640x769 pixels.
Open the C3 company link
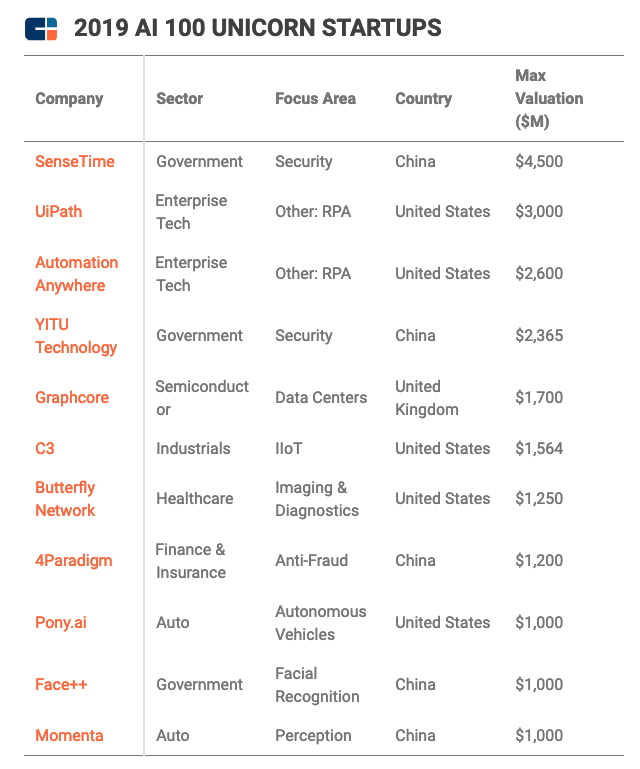pyautogui.click(x=46, y=448)
